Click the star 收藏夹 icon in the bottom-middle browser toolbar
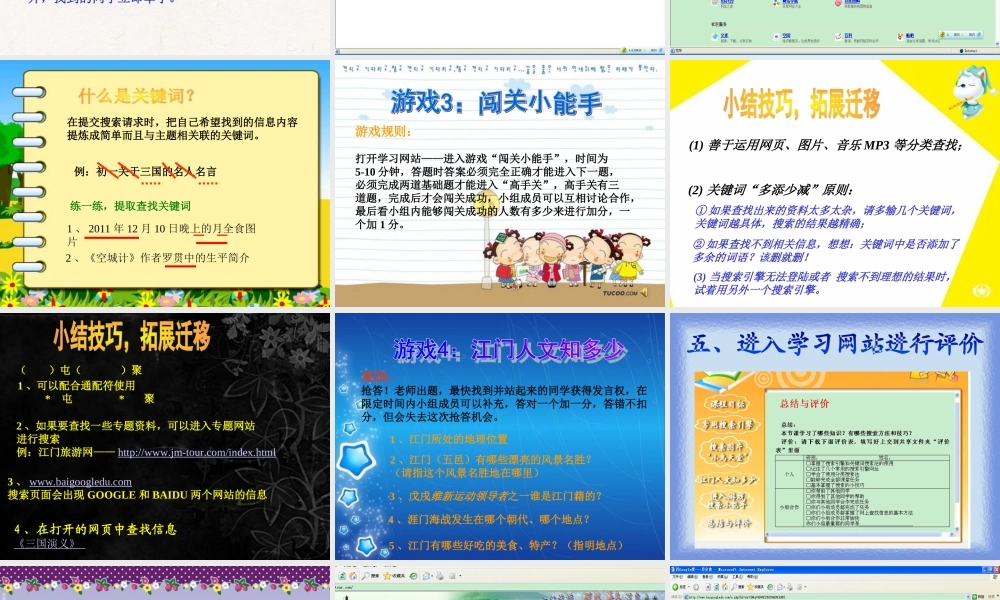This screenshot has height=600, width=1000. point(387,576)
